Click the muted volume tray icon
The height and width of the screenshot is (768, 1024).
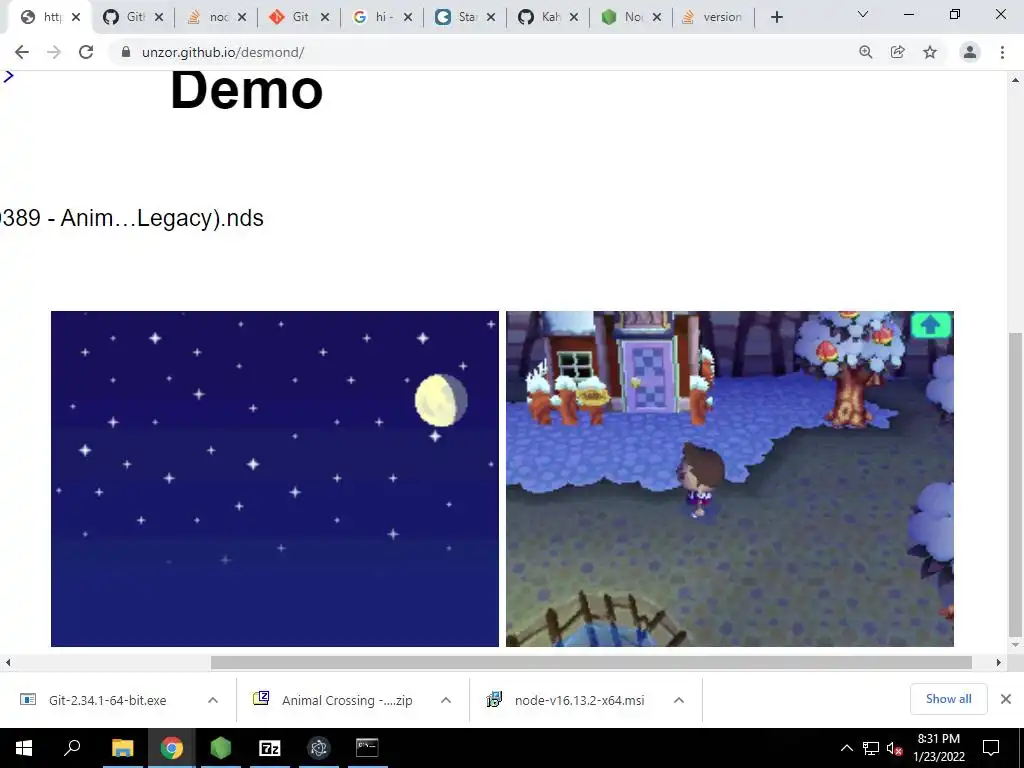point(894,748)
